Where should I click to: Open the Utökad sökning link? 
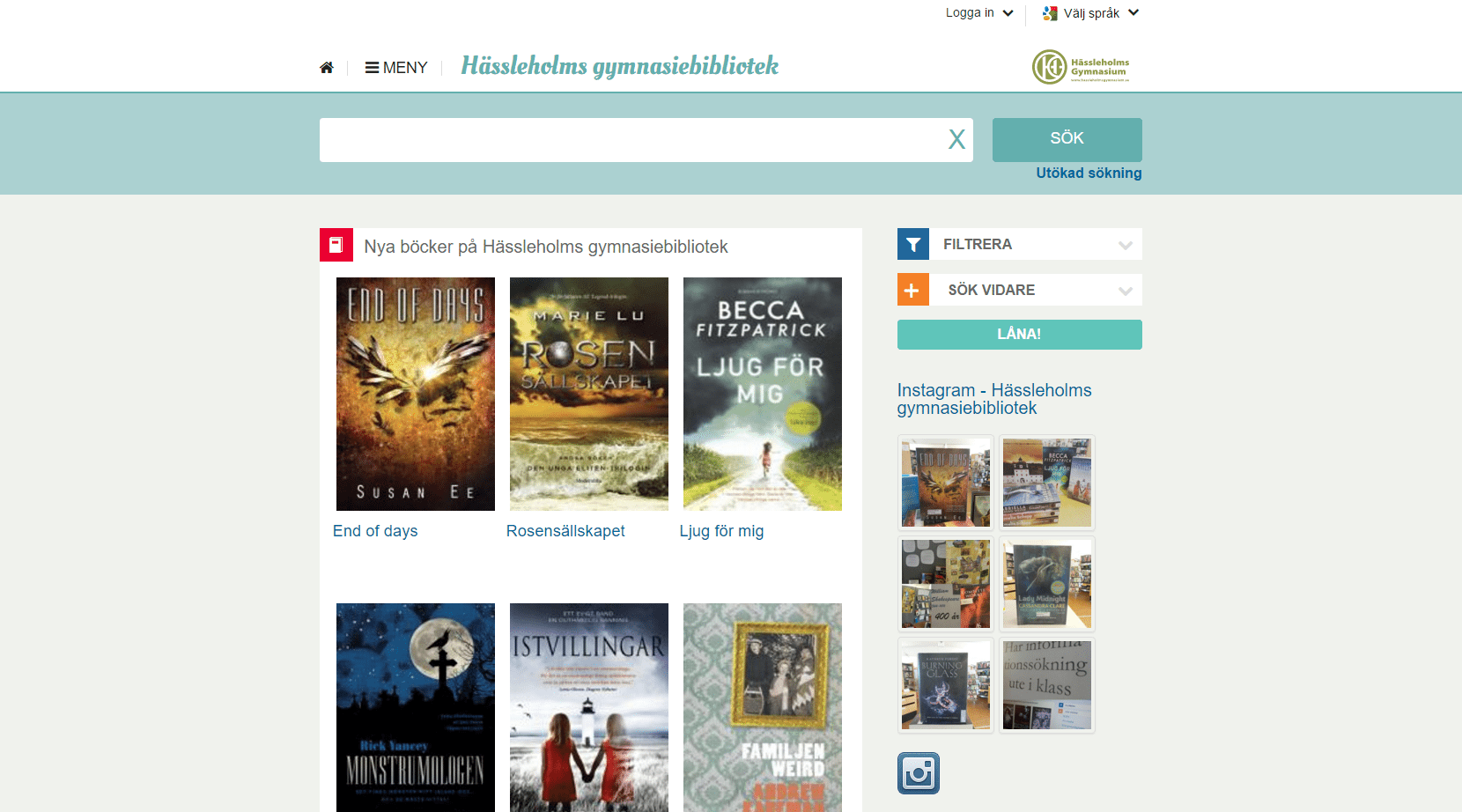[x=1089, y=173]
